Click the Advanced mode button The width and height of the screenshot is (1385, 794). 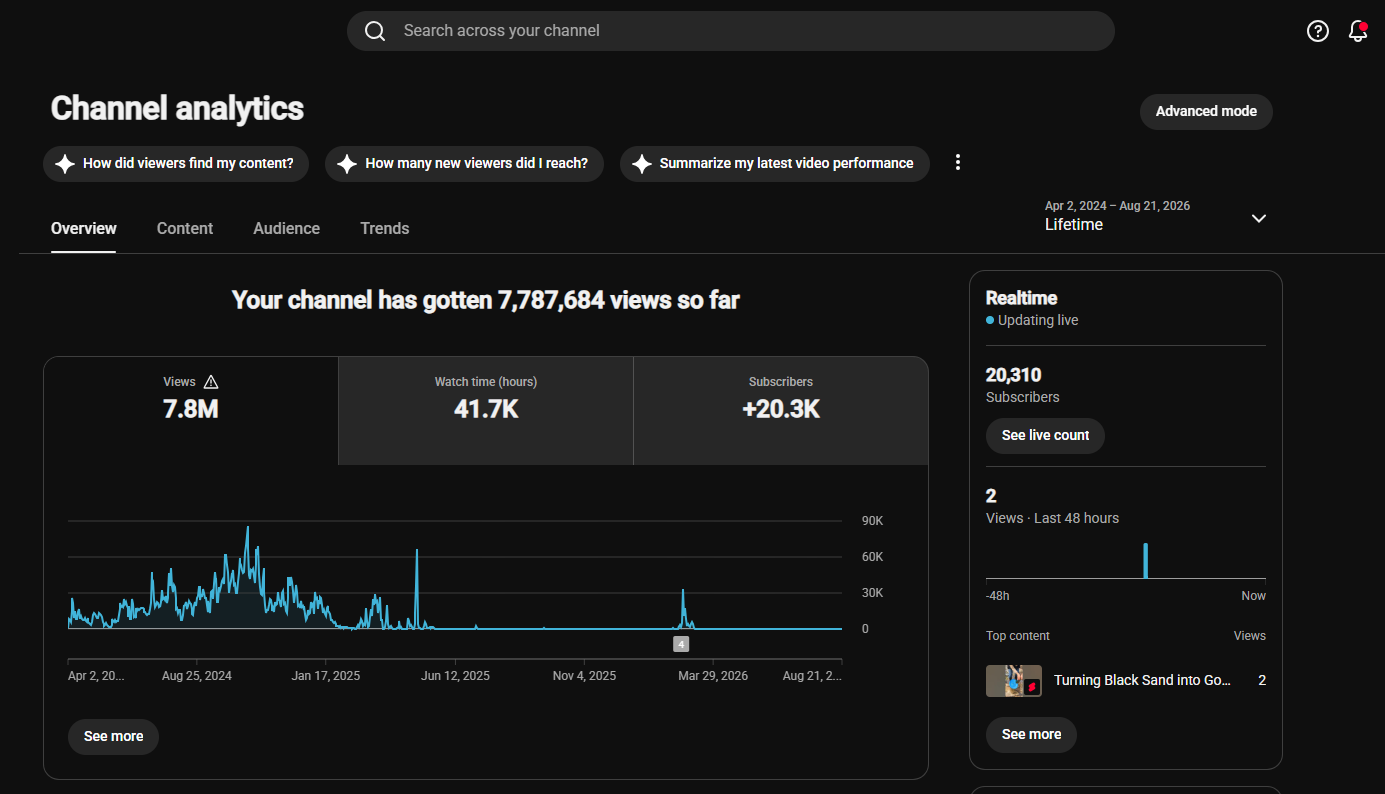[1206, 111]
